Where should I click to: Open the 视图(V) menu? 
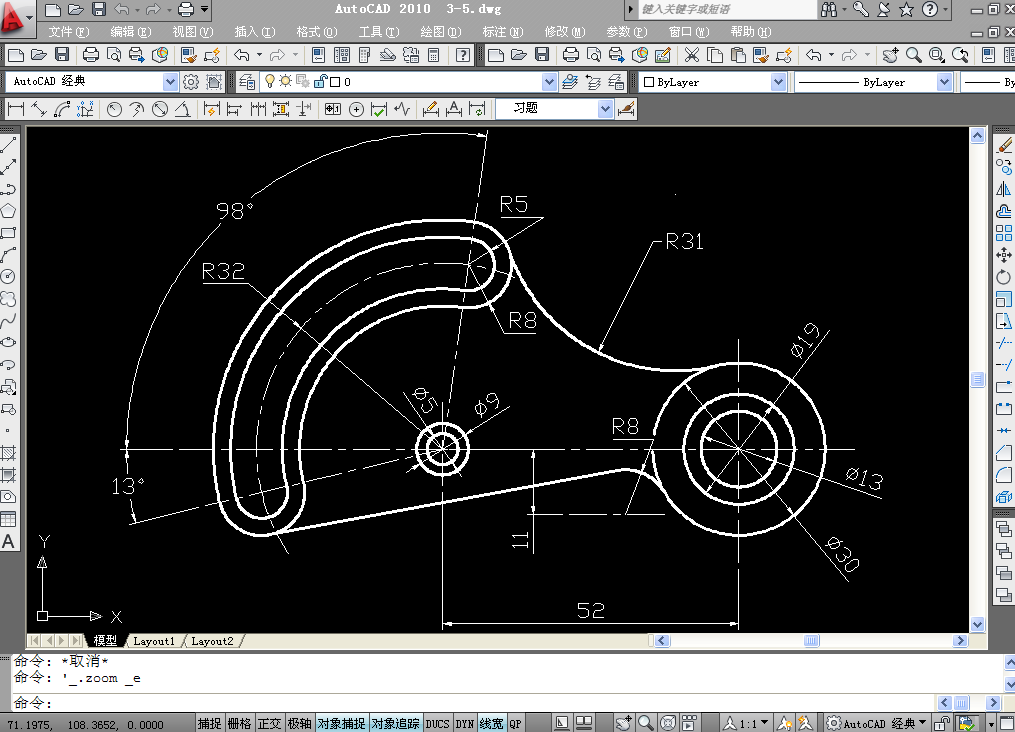pos(193,32)
